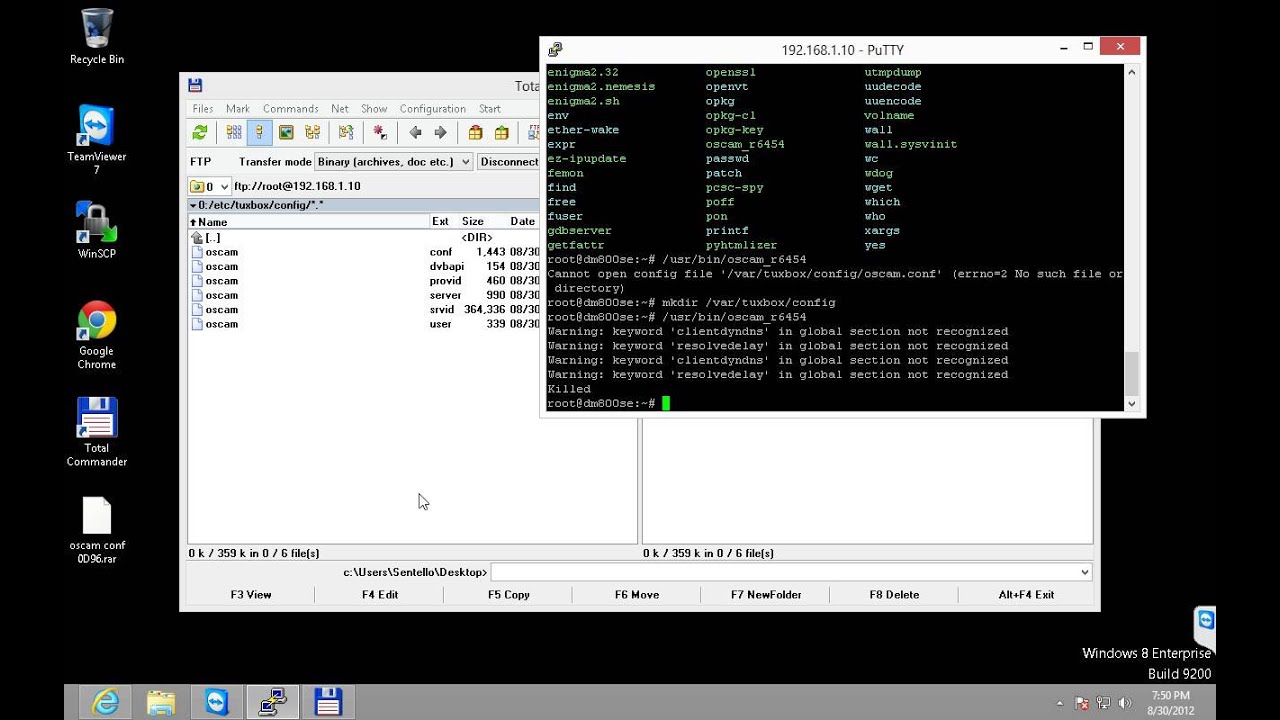Show hidden tray icons arrow
Image resolution: width=1280 pixels, height=720 pixels.
1060,703
